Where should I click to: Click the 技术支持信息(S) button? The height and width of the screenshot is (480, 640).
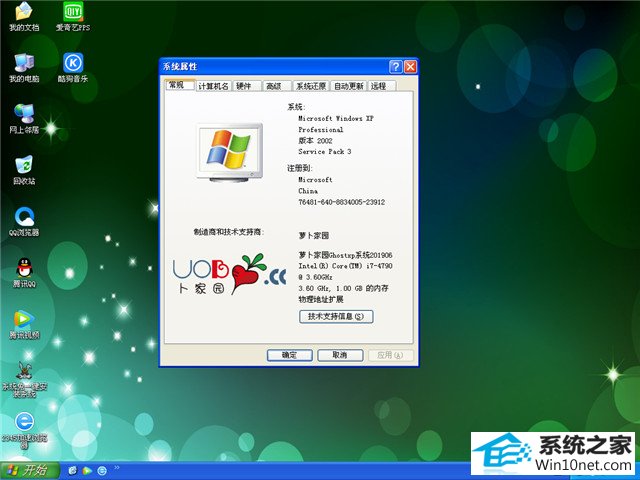tap(336, 316)
